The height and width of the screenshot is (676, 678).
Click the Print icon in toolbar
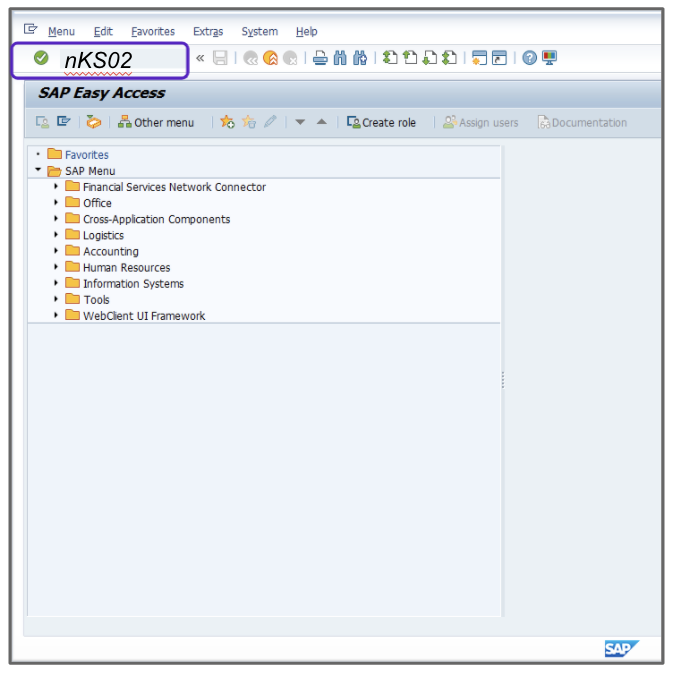click(x=320, y=58)
